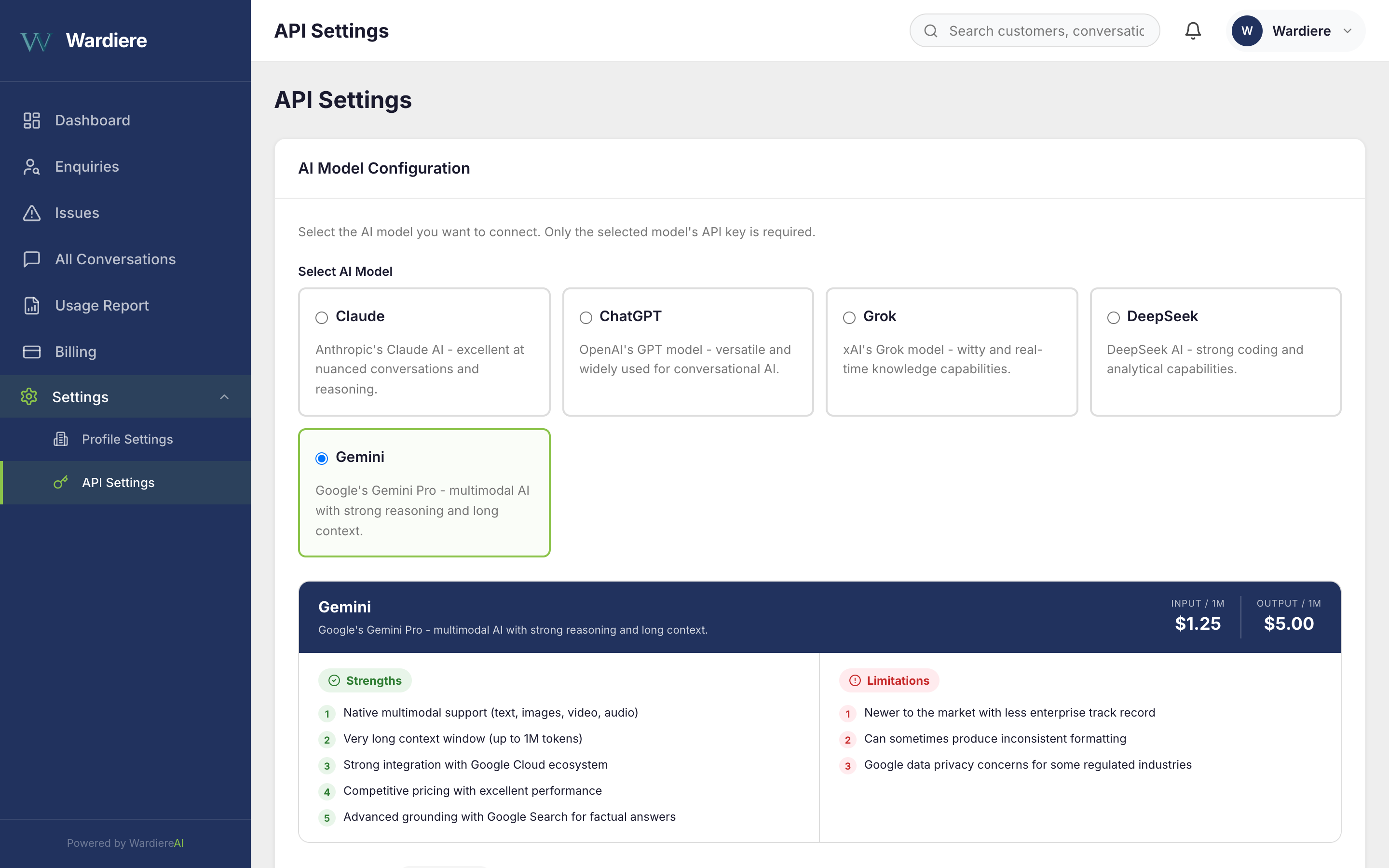Go to Profile Settings
Image resolution: width=1389 pixels, height=868 pixels.
[x=127, y=439]
